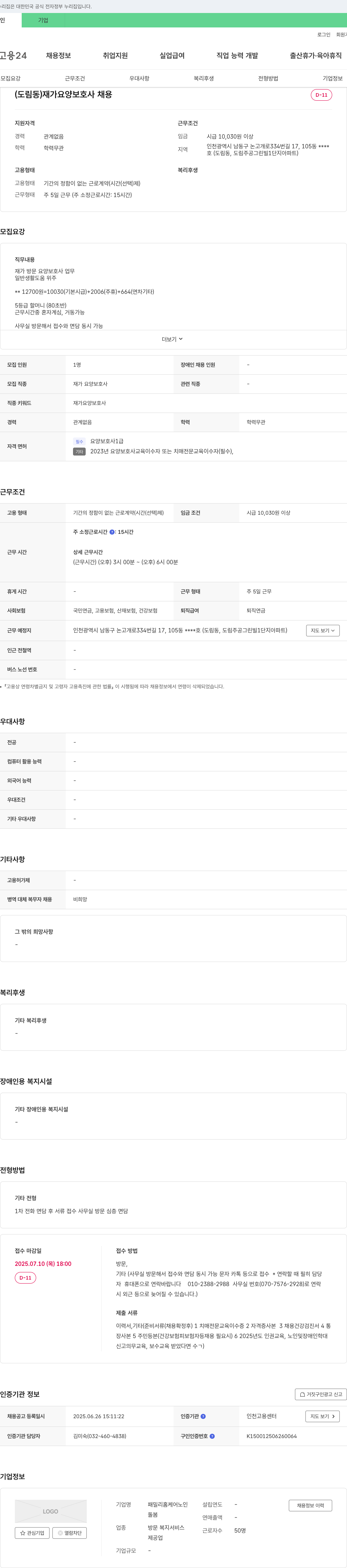Click 근무 예정지 address in 근무조건 table

click(180, 631)
